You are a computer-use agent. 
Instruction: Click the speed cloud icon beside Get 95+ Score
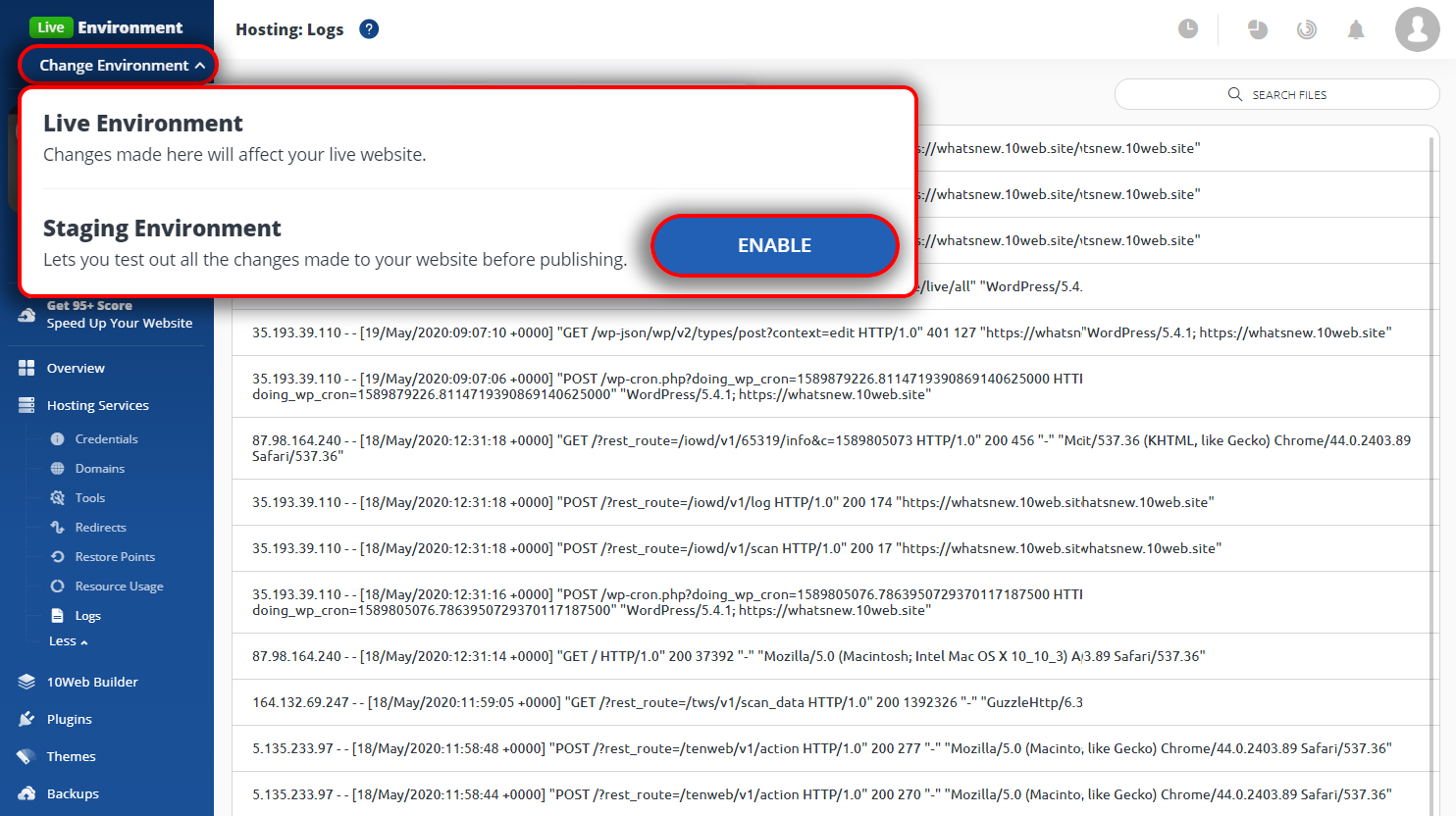point(26,315)
